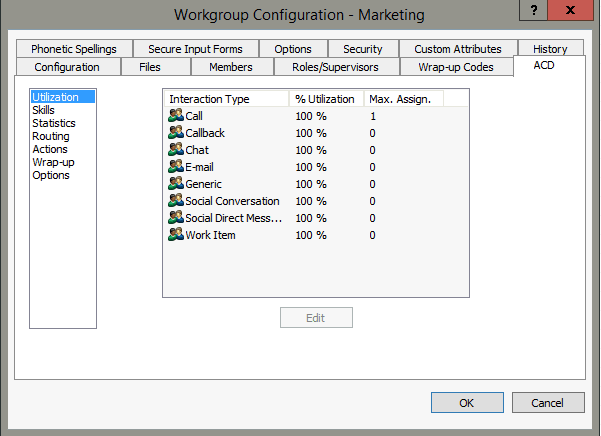
Task: Click the Cancel button
Action: [x=547, y=403]
